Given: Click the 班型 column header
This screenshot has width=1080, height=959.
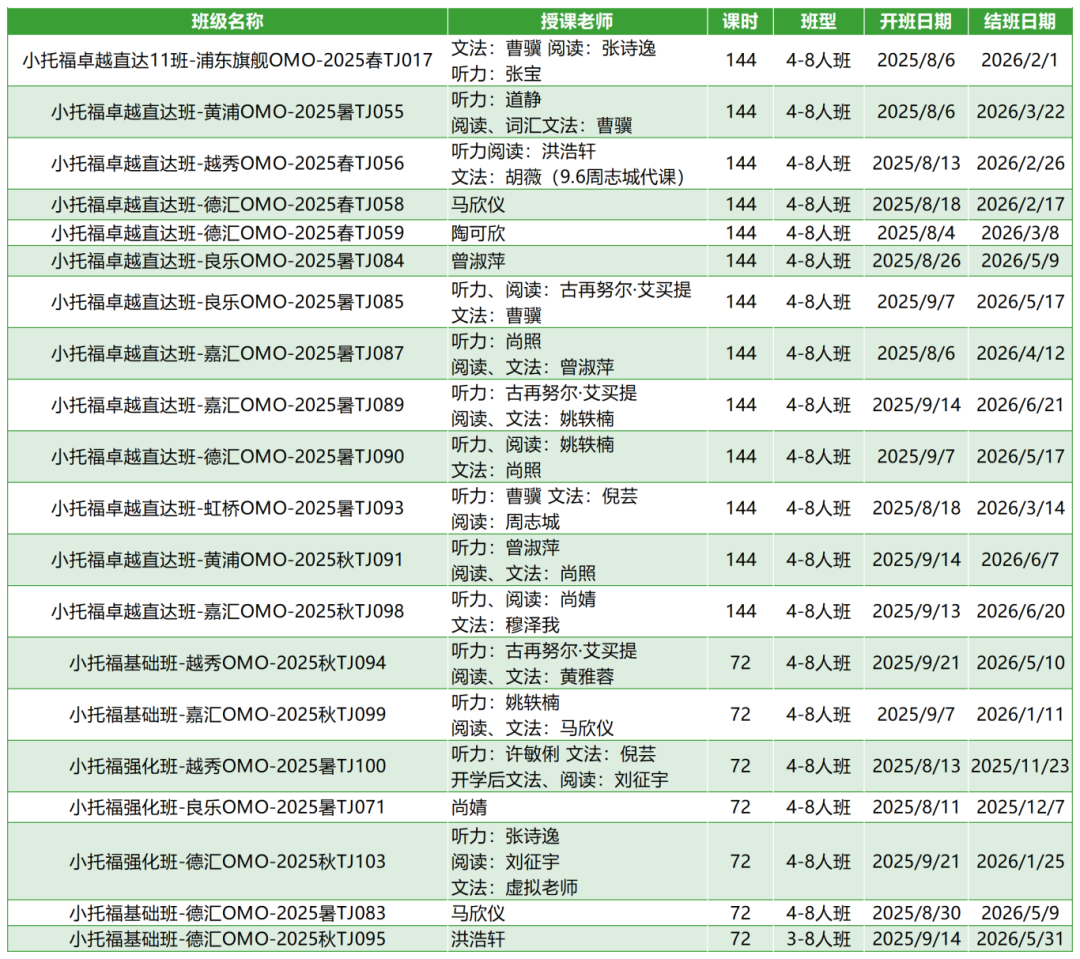Looking at the screenshot, I should [818, 21].
